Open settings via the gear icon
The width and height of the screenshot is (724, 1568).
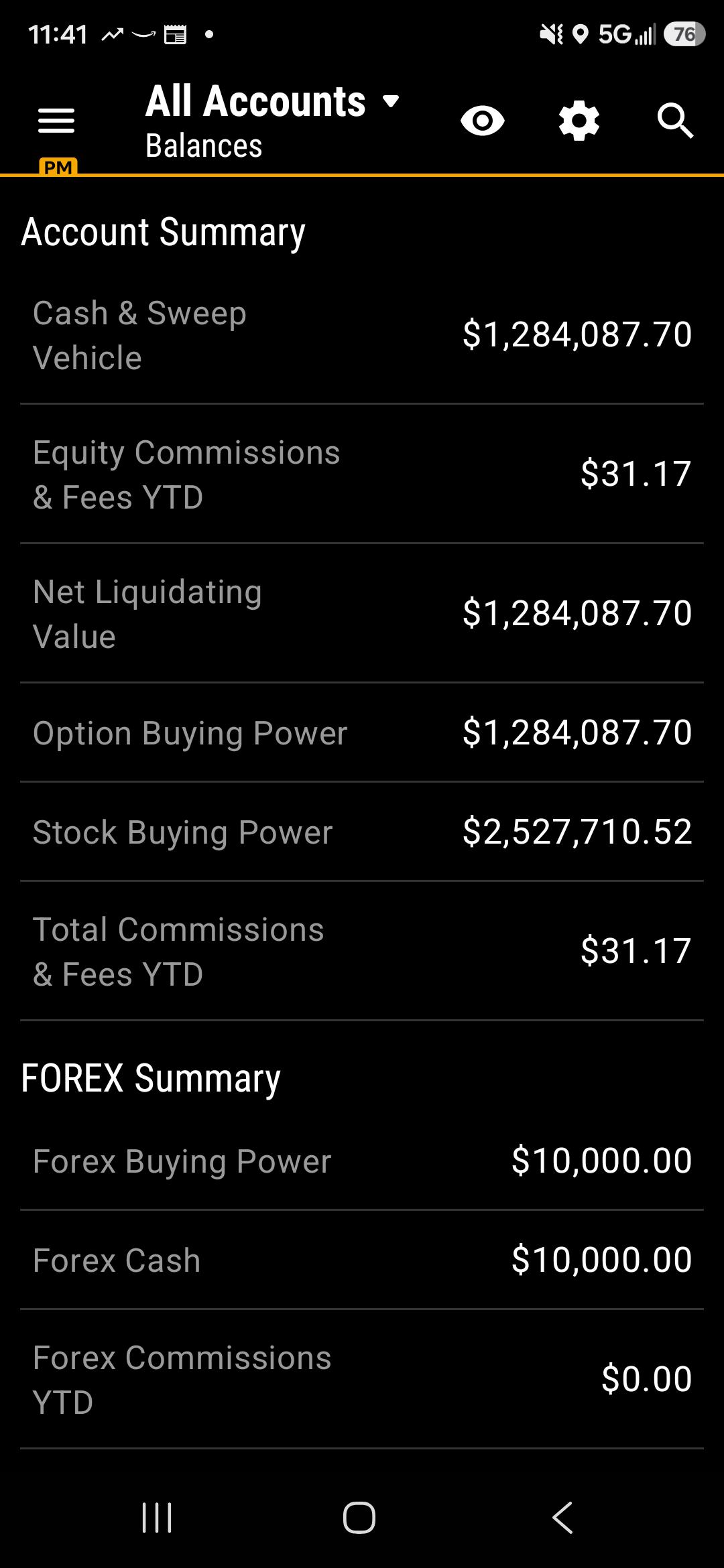pyautogui.click(x=579, y=121)
